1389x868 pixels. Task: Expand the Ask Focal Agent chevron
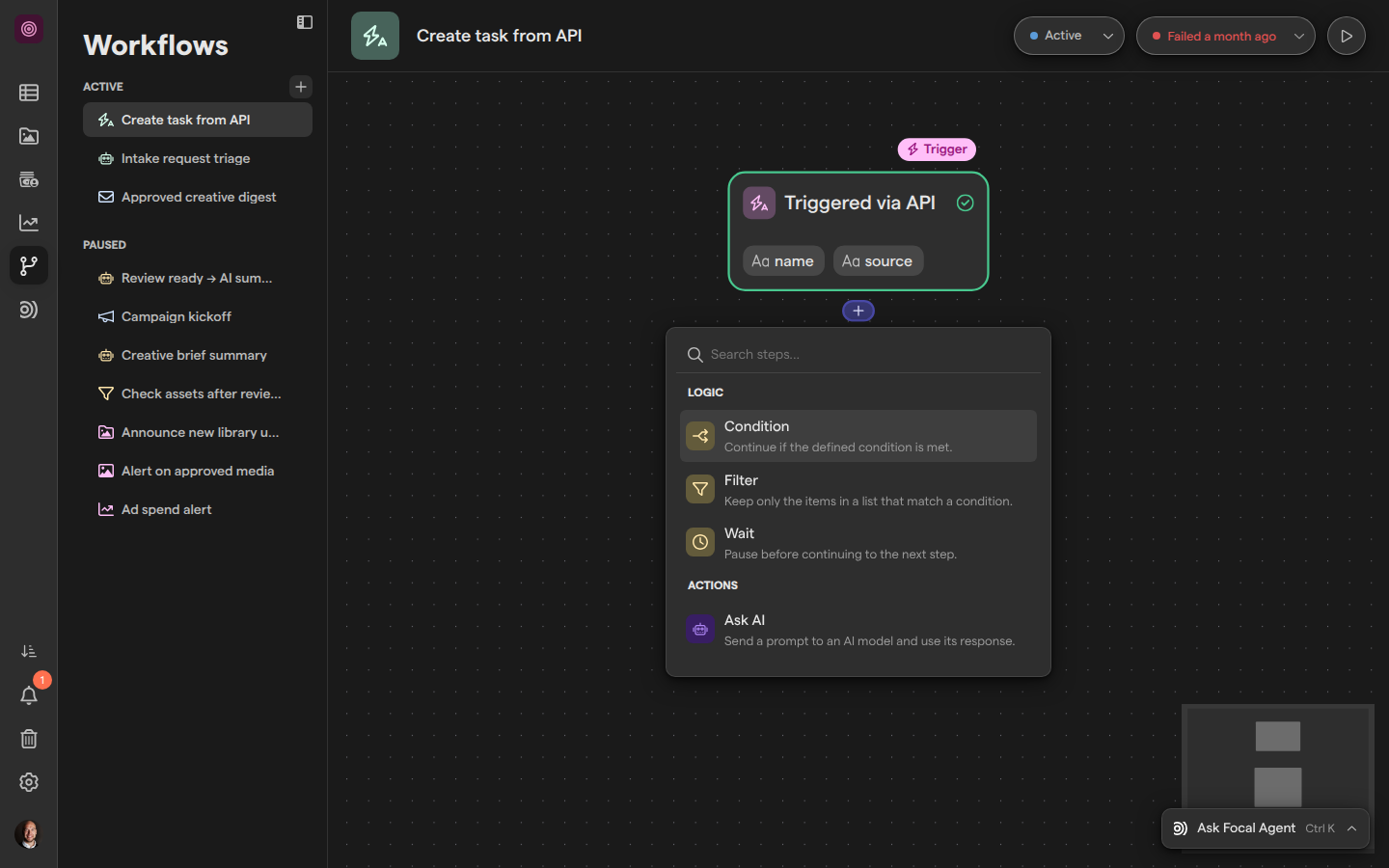[1352, 828]
